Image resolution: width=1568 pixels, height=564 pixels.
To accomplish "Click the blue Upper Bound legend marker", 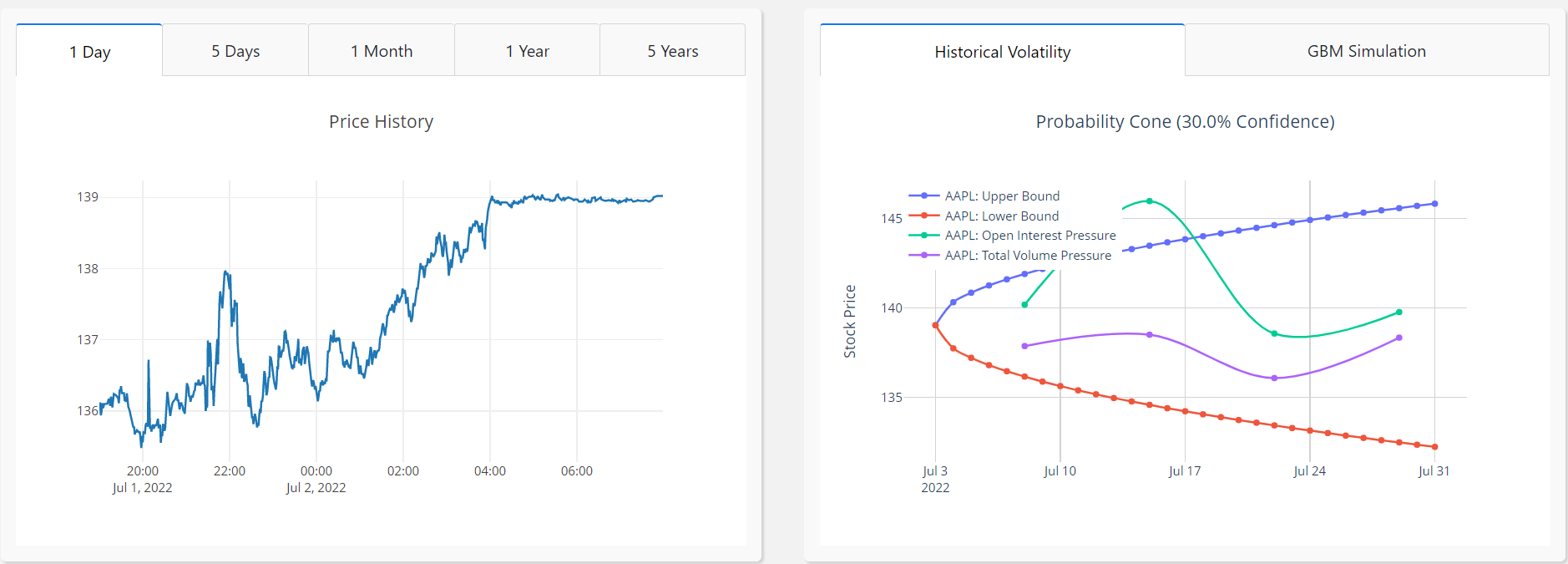I will (924, 196).
